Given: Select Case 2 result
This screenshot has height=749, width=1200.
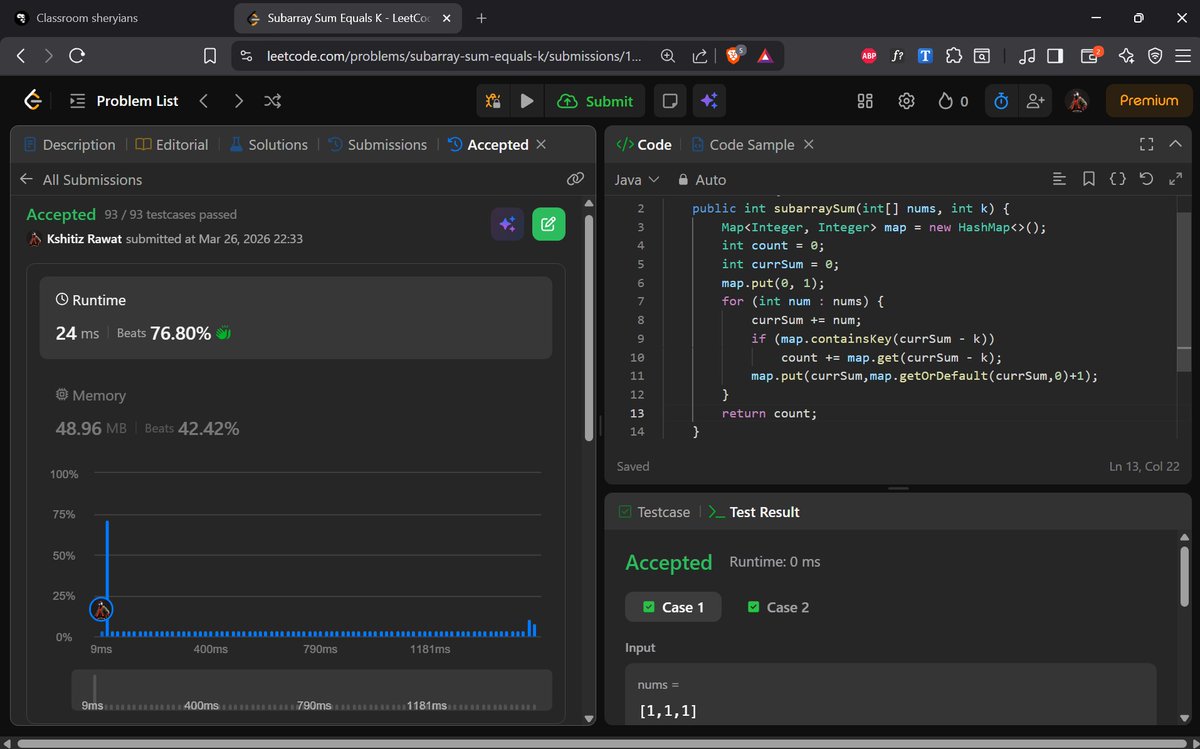Looking at the screenshot, I should 778,607.
